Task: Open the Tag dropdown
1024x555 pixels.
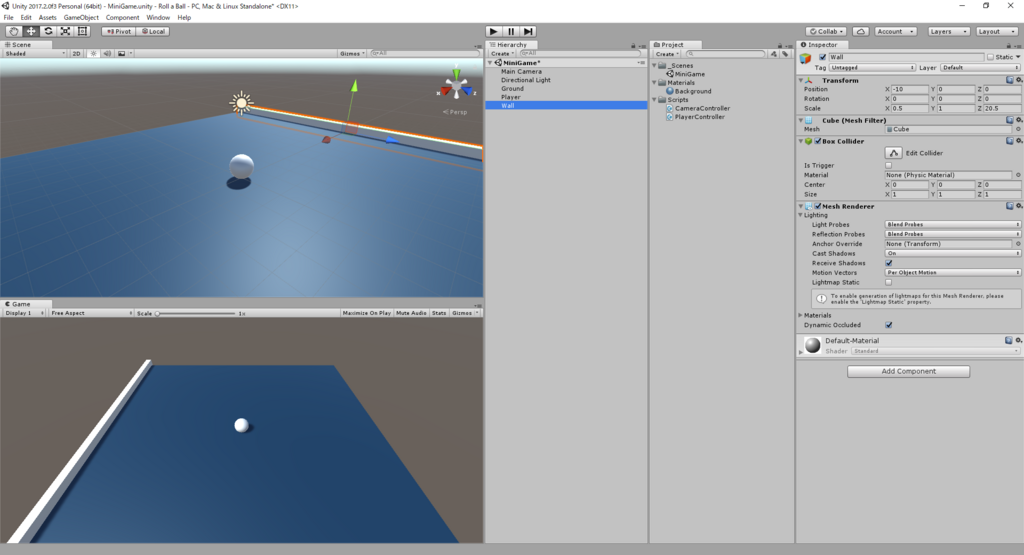Action: (872, 67)
